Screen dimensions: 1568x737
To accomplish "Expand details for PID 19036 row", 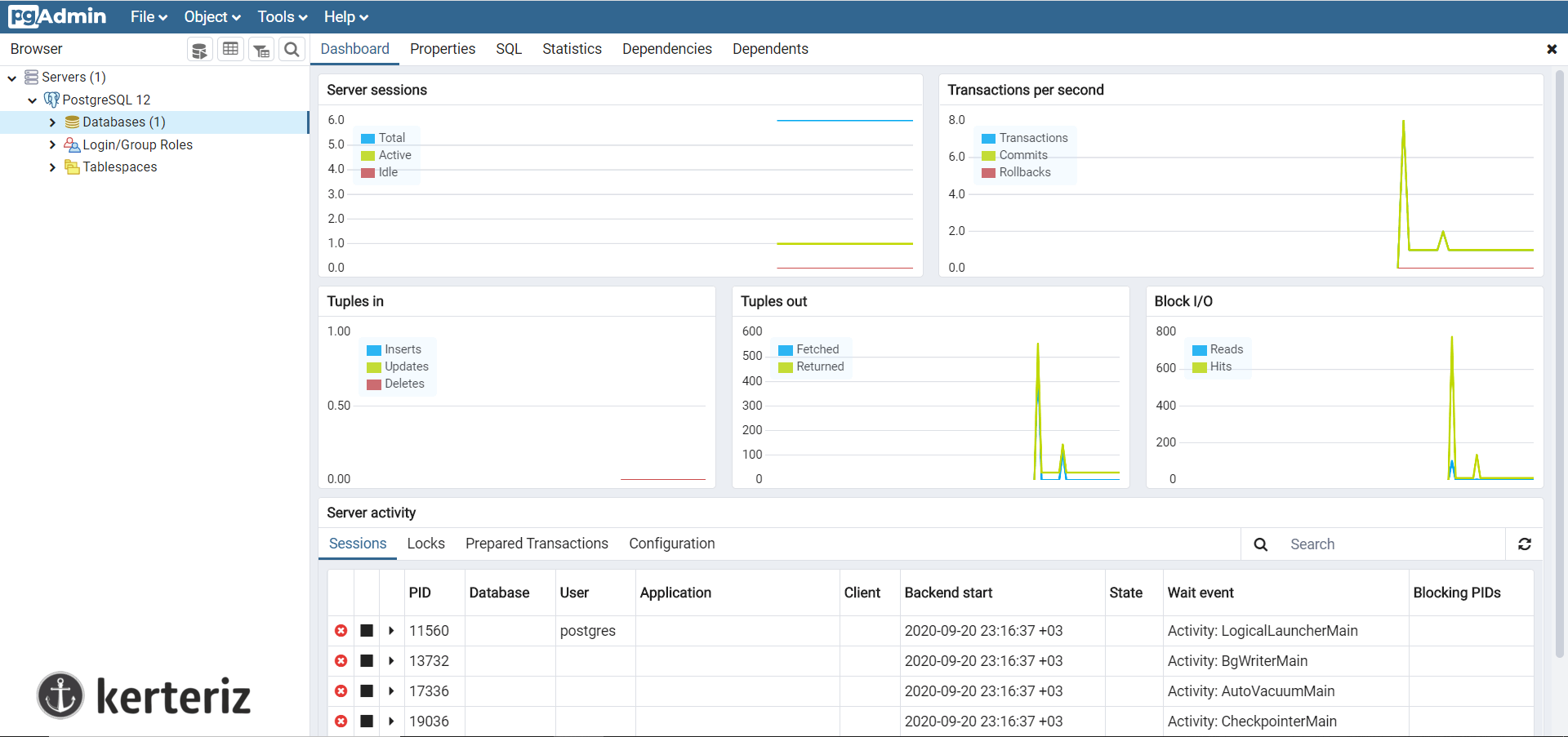I will (x=391, y=721).
